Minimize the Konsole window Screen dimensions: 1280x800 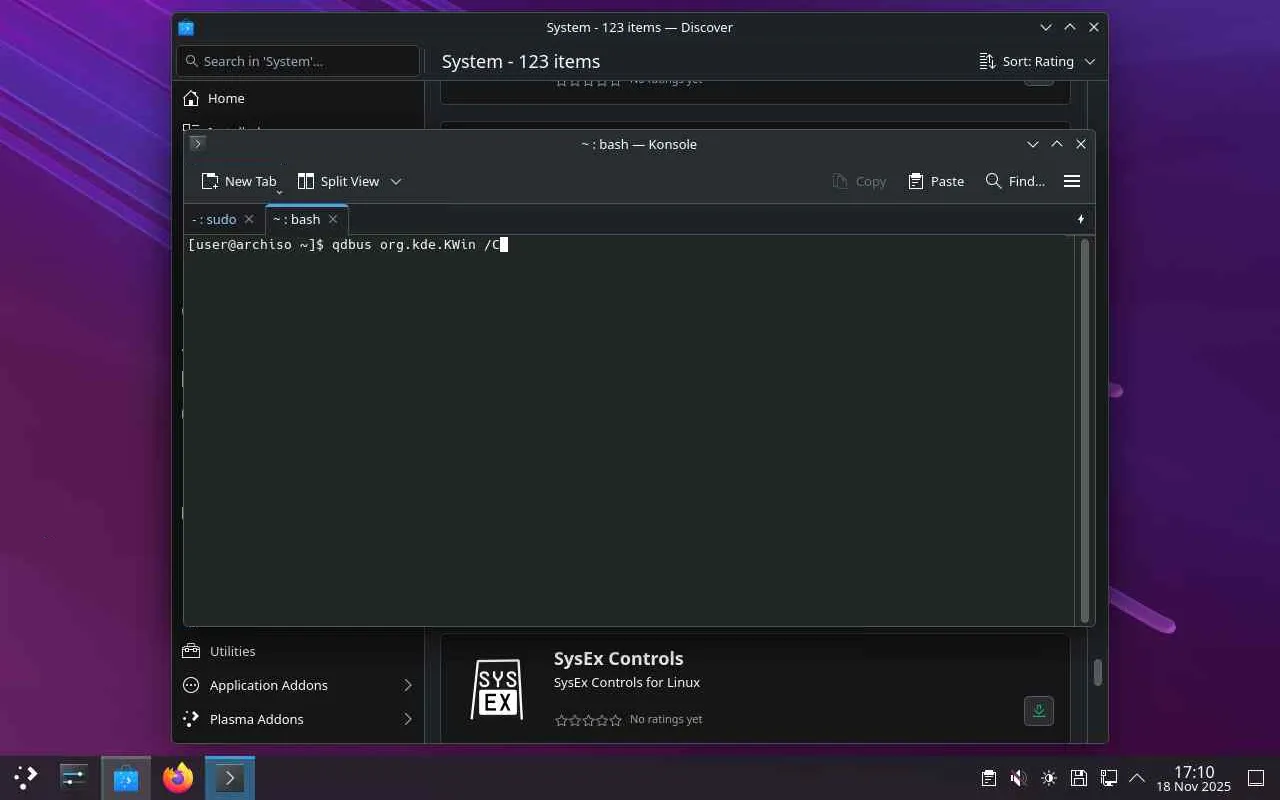click(x=1033, y=144)
